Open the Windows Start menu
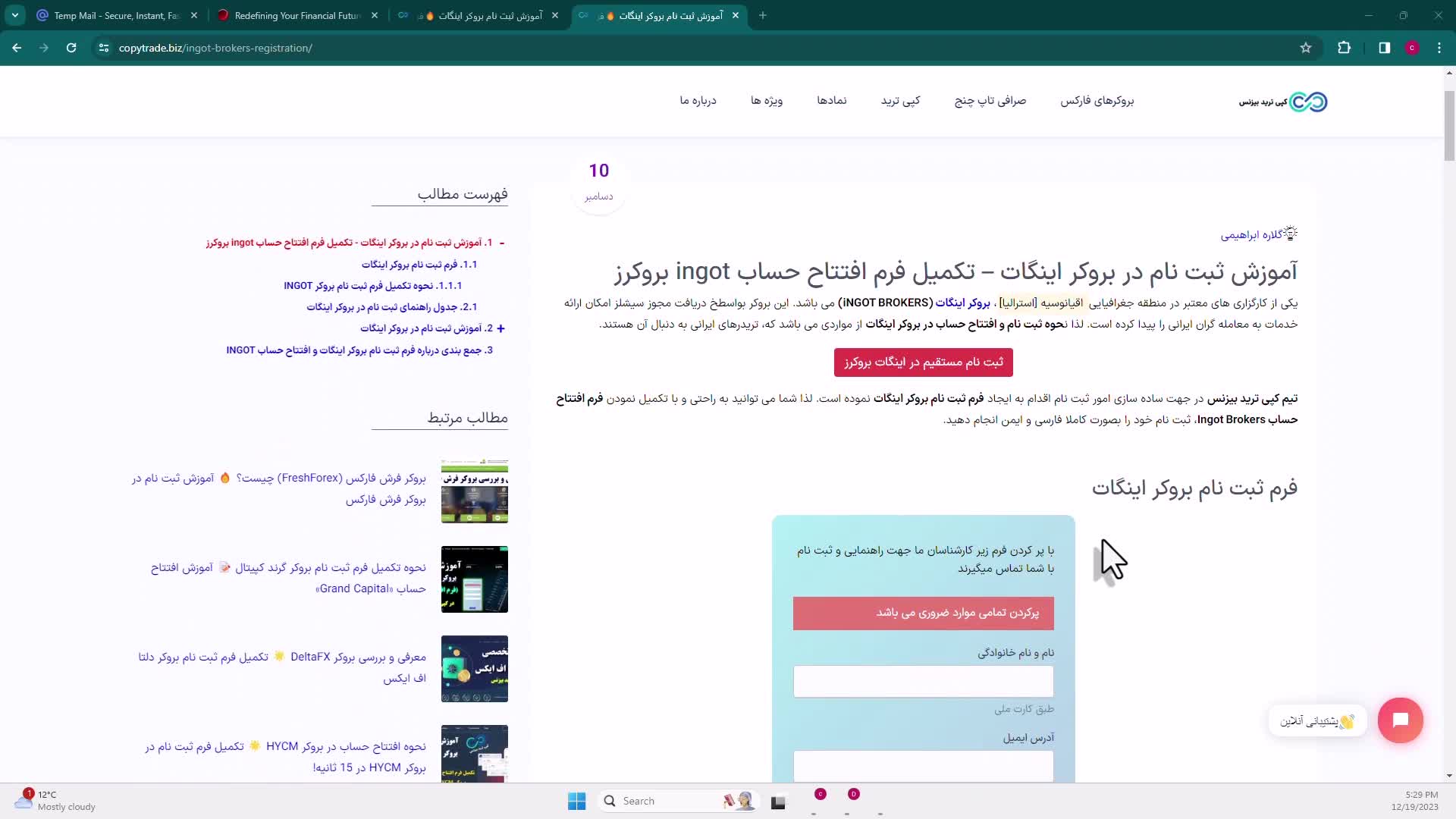The image size is (1456, 819). coord(576,801)
